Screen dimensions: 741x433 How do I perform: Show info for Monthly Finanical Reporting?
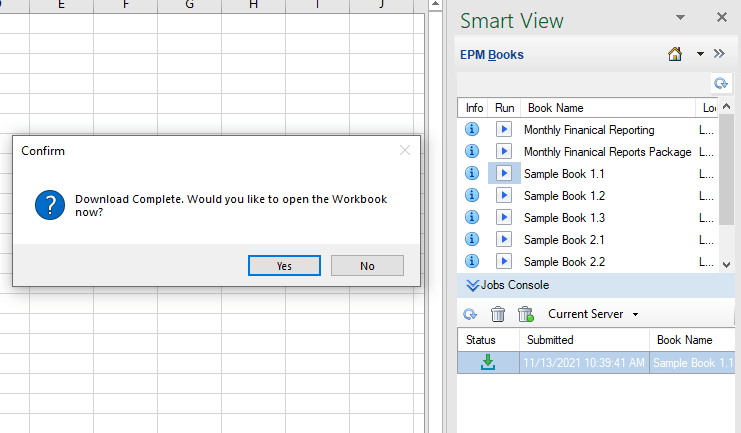(x=473, y=129)
